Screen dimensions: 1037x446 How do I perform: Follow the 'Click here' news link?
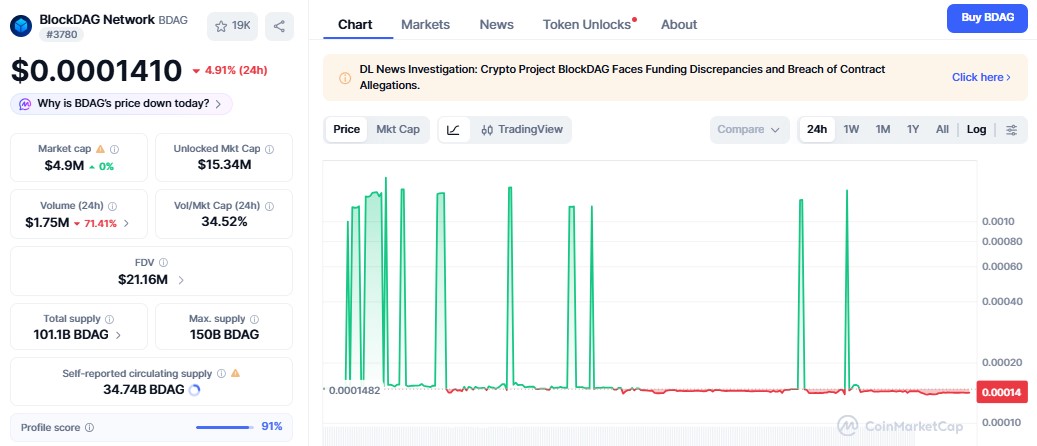[x=981, y=77]
